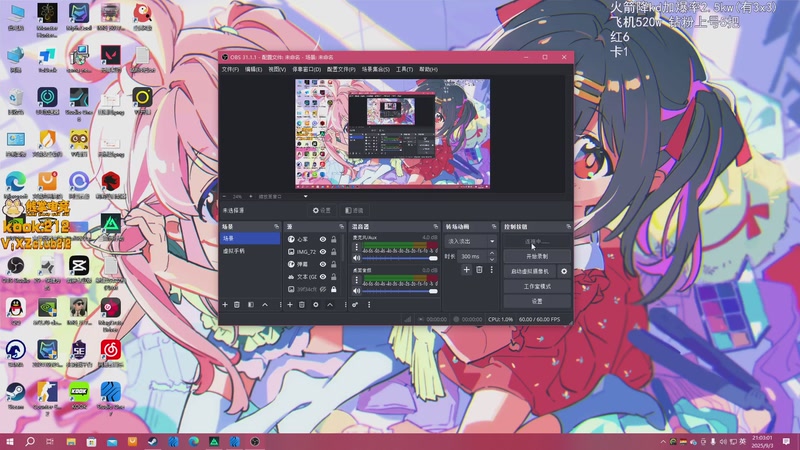Adjust the 麦克风/Aux volume slider

click(x=399, y=258)
